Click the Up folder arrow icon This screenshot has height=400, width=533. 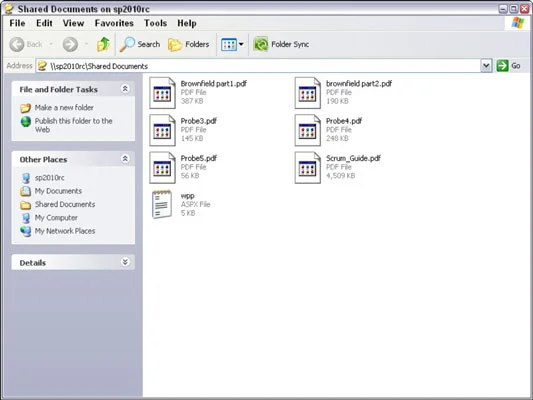point(103,44)
